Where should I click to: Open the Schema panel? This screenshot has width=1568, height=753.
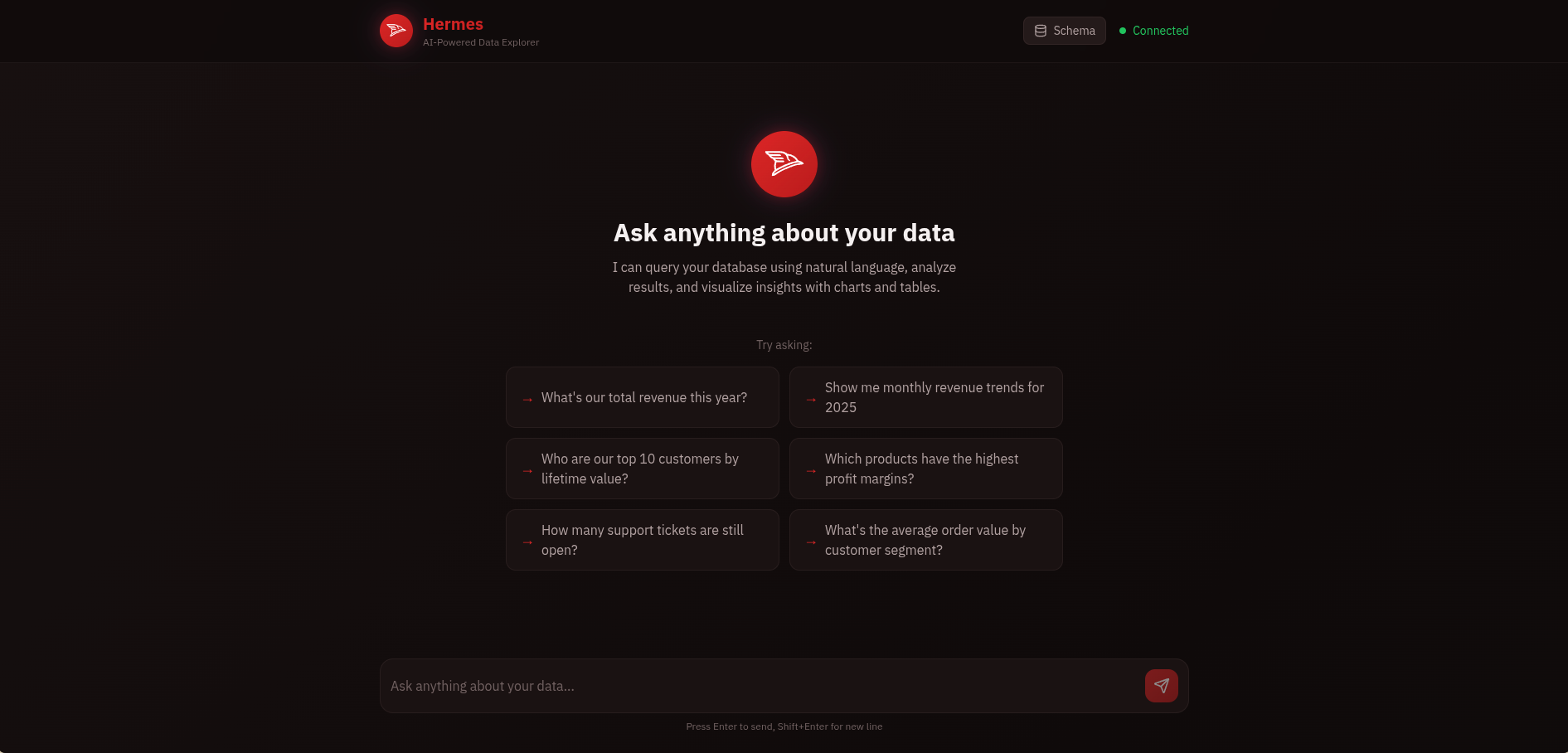(x=1064, y=31)
